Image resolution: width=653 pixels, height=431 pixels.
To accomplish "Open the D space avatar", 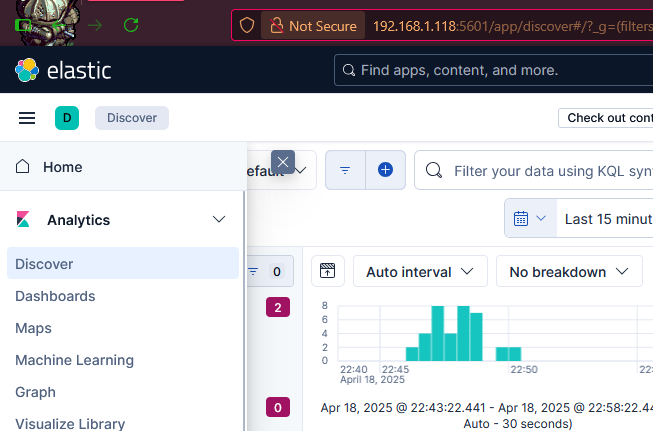I will (67, 118).
